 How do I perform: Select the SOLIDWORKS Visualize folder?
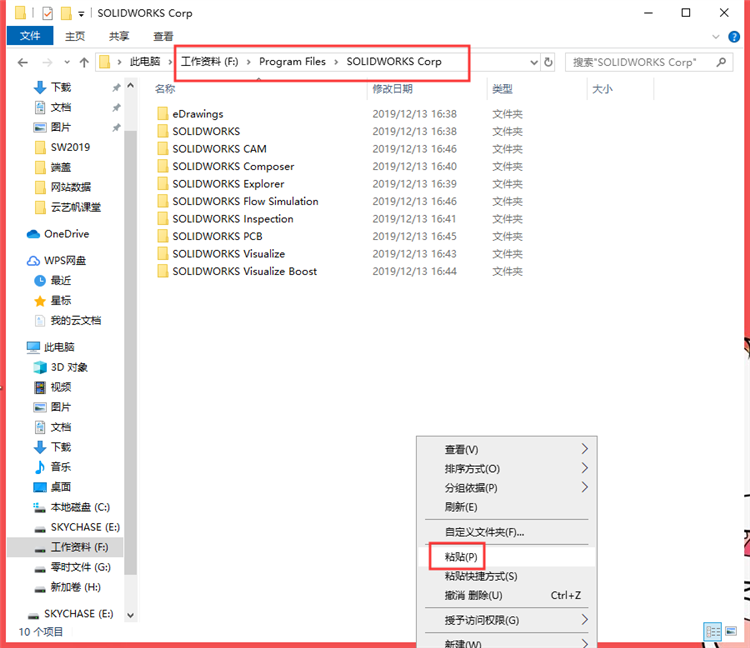[229, 254]
